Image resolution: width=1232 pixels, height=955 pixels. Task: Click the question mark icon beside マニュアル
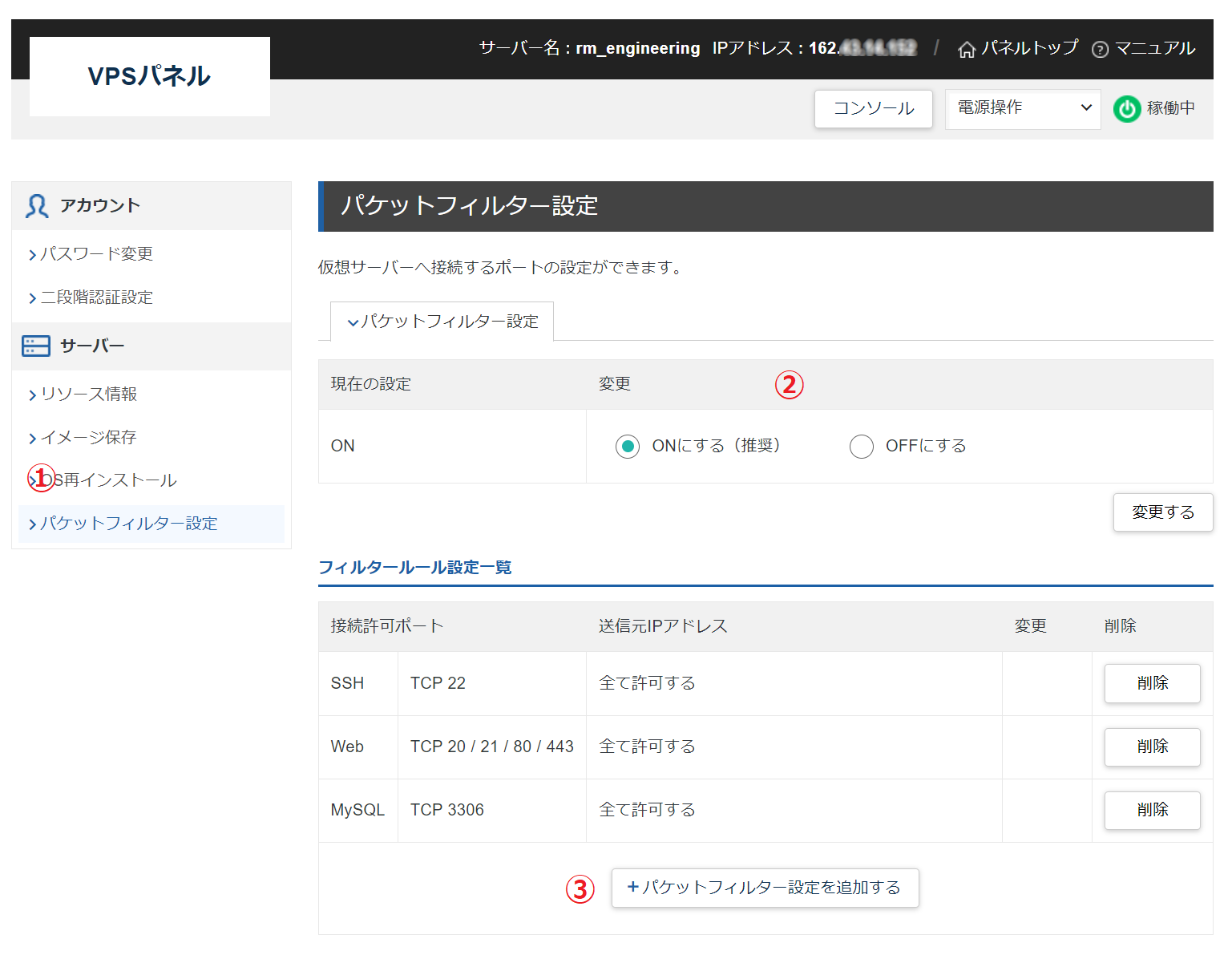coord(1099,49)
